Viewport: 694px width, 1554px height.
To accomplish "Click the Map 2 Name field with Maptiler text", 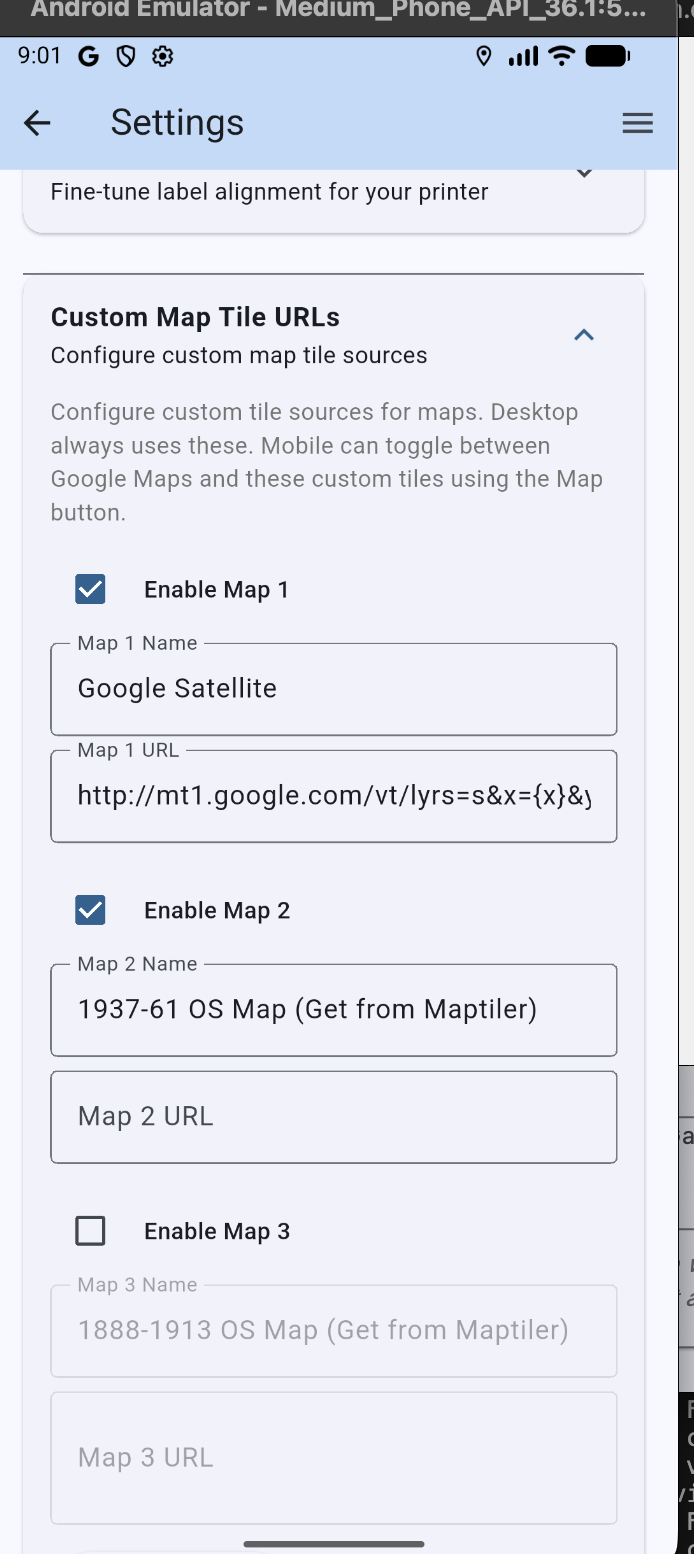I will tap(334, 1009).
